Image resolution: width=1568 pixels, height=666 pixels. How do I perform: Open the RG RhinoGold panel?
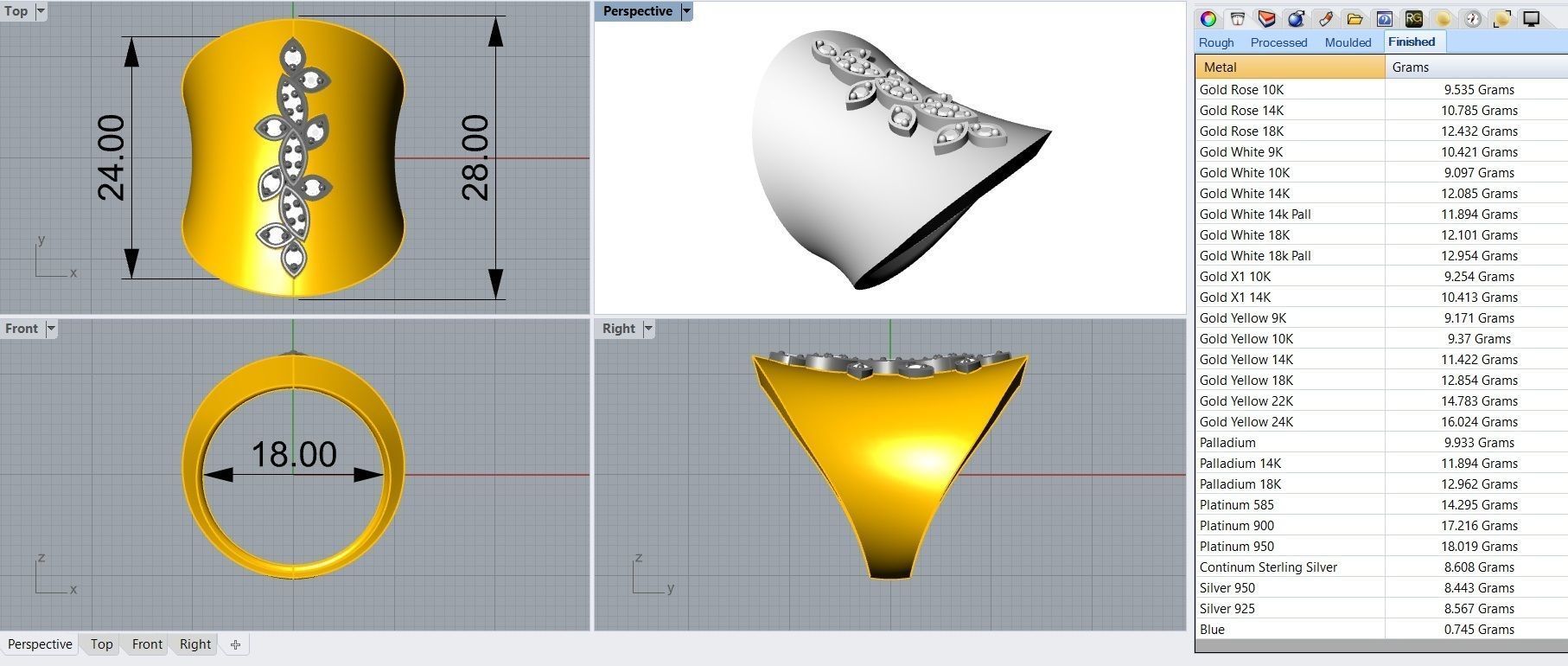click(x=1413, y=18)
